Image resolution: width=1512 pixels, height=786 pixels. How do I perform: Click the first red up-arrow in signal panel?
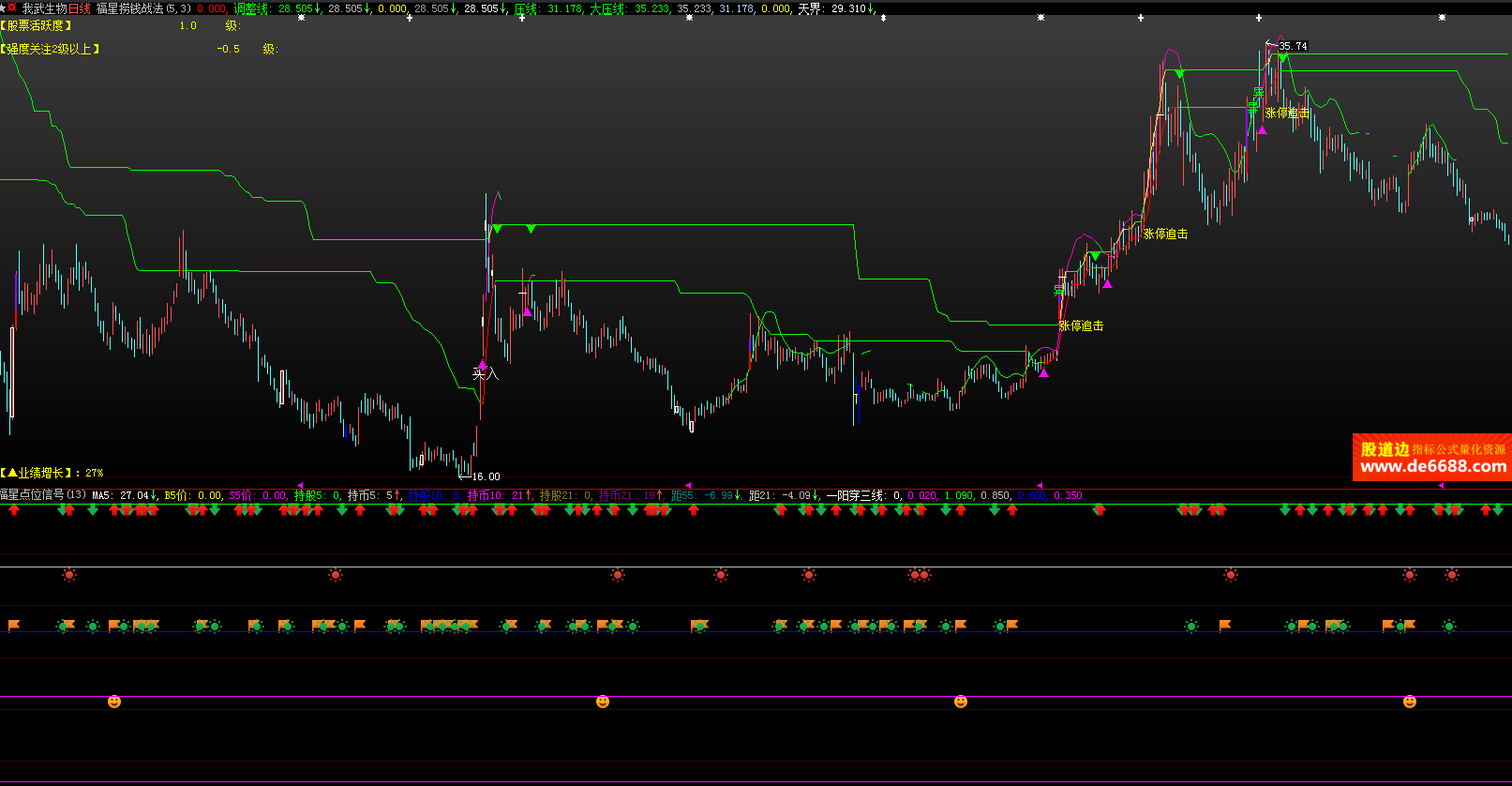click(14, 509)
